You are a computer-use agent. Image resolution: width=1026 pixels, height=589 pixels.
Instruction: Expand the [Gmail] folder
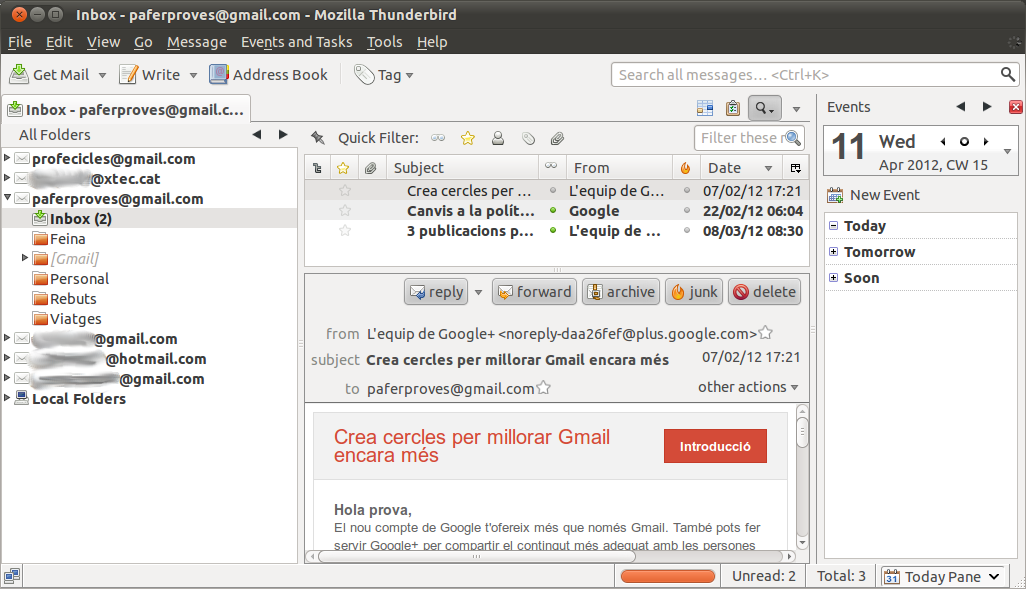[26, 259]
